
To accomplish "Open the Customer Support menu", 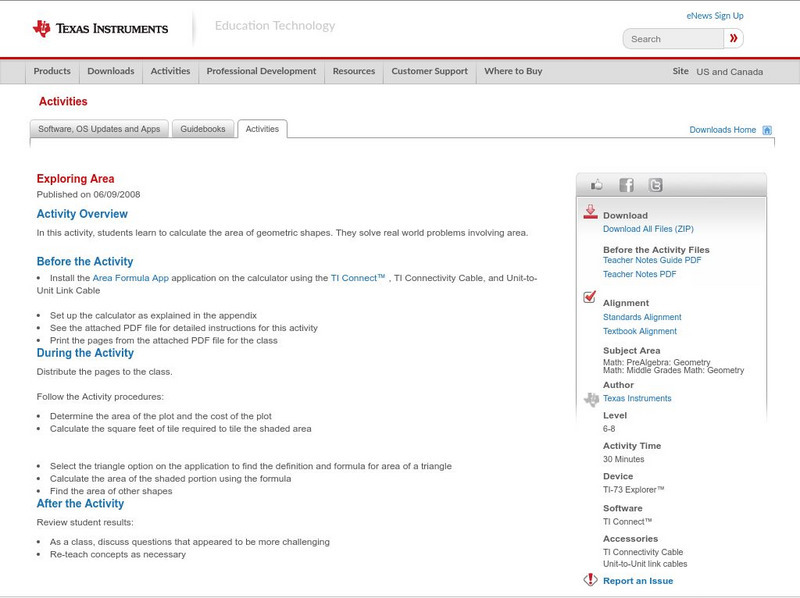I will 429,72.
